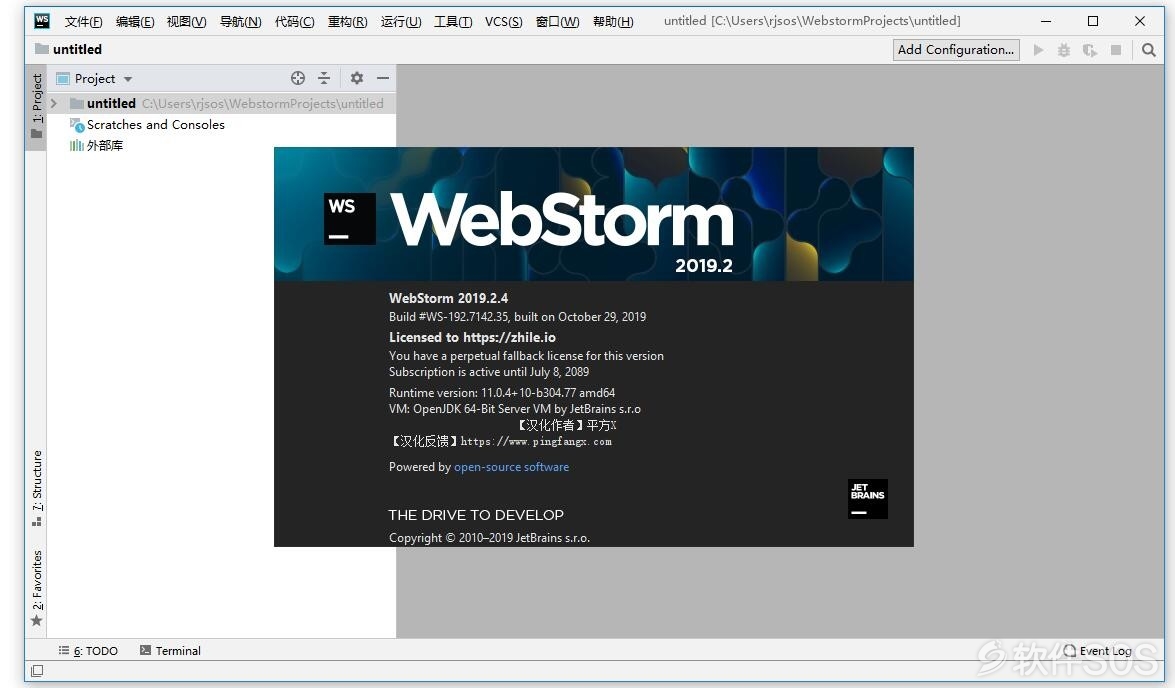Screen dimensions: 1175x688
Task: Click Licensed to https://zhile.io text
Action: point(472,337)
